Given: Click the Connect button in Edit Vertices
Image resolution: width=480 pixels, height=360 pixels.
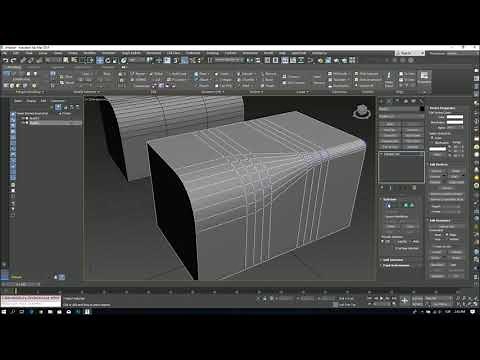Looking at the screenshot, I should (447, 188).
